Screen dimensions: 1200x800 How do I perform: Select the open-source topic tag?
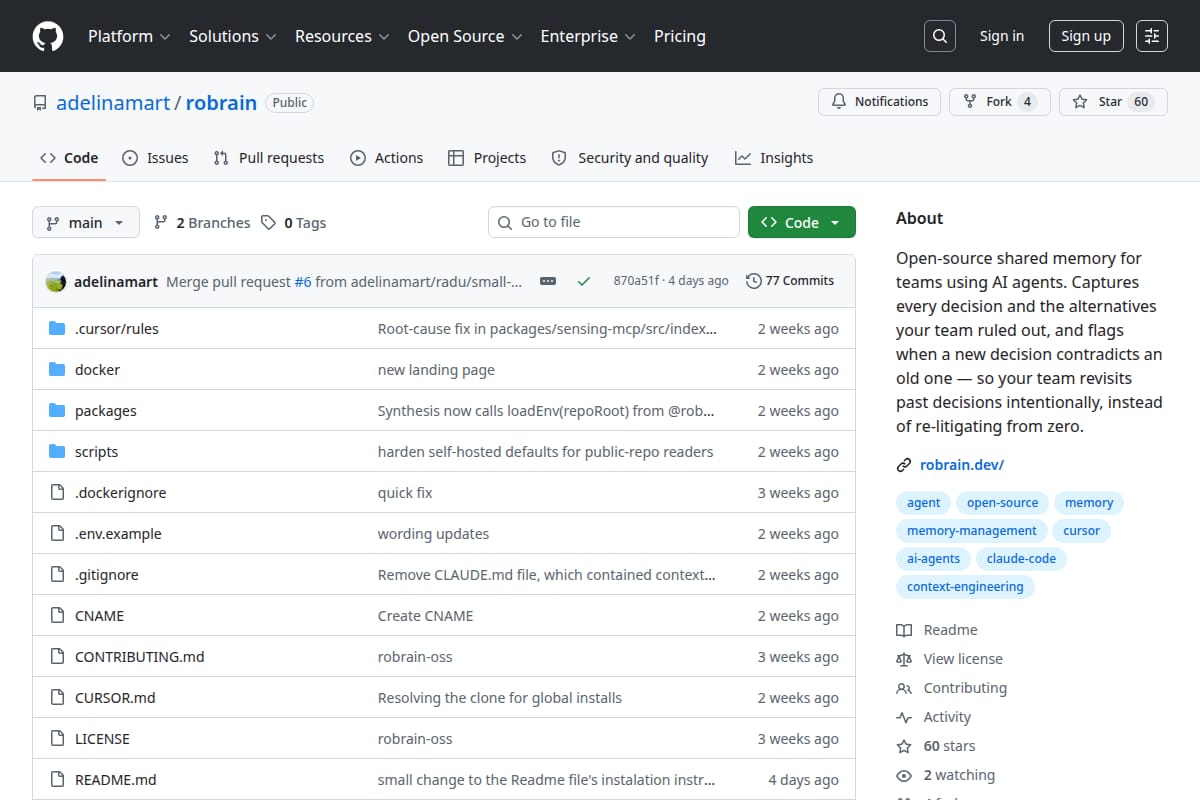[x=1003, y=503]
